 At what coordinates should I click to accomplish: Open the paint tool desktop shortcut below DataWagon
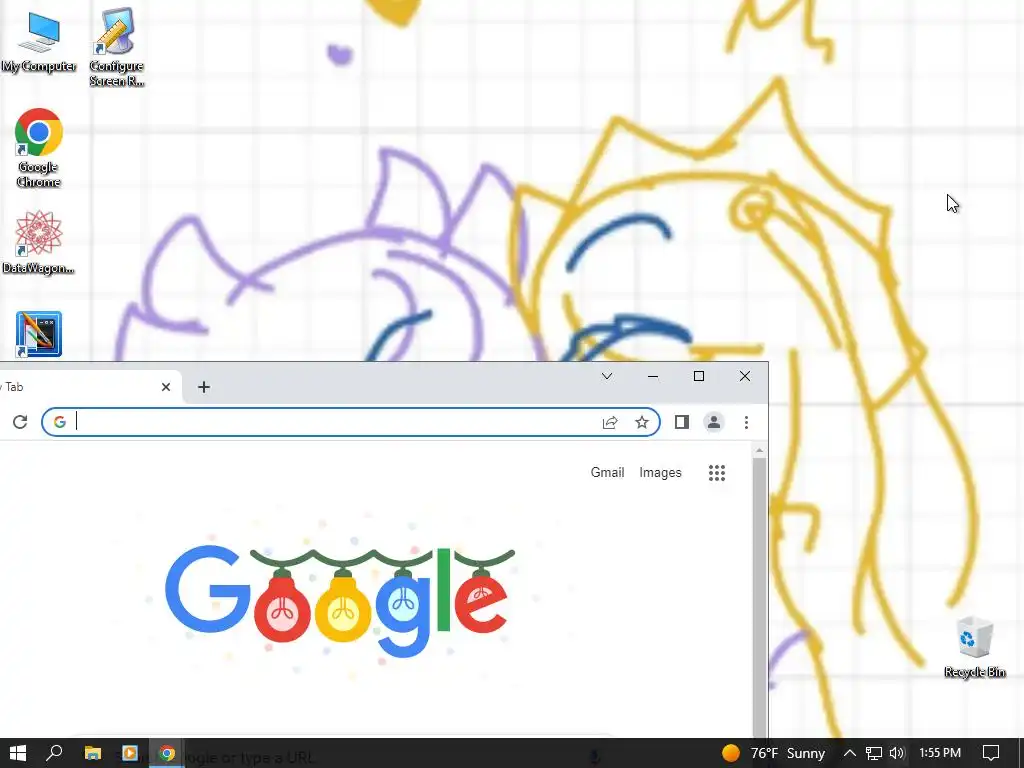click(x=39, y=334)
